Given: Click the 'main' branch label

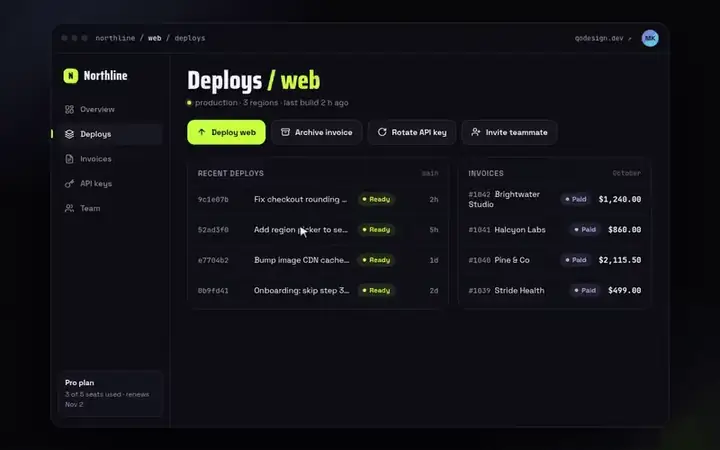Looking at the screenshot, I should 430,174.
